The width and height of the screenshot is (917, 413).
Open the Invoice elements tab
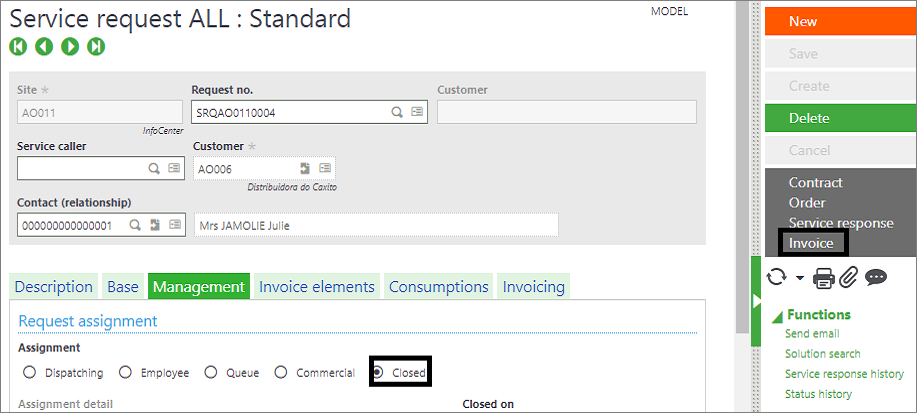pyautogui.click(x=317, y=287)
